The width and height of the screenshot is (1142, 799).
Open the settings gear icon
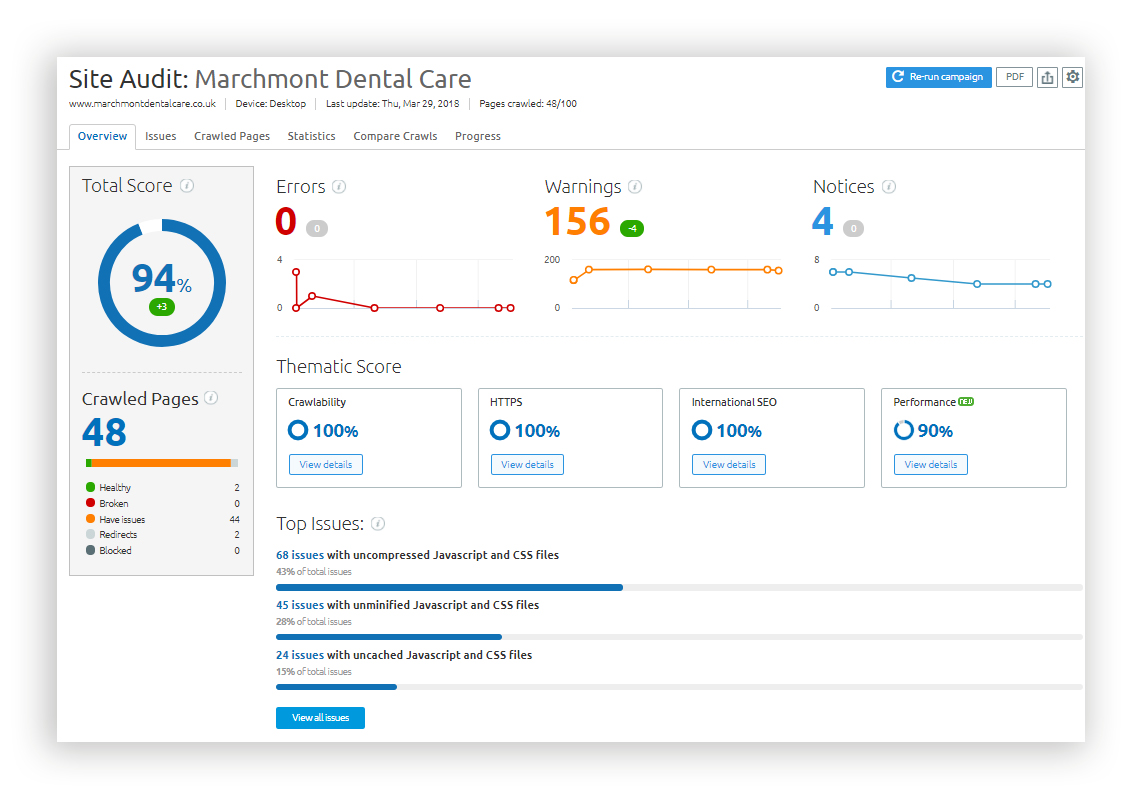(x=1073, y=77)
